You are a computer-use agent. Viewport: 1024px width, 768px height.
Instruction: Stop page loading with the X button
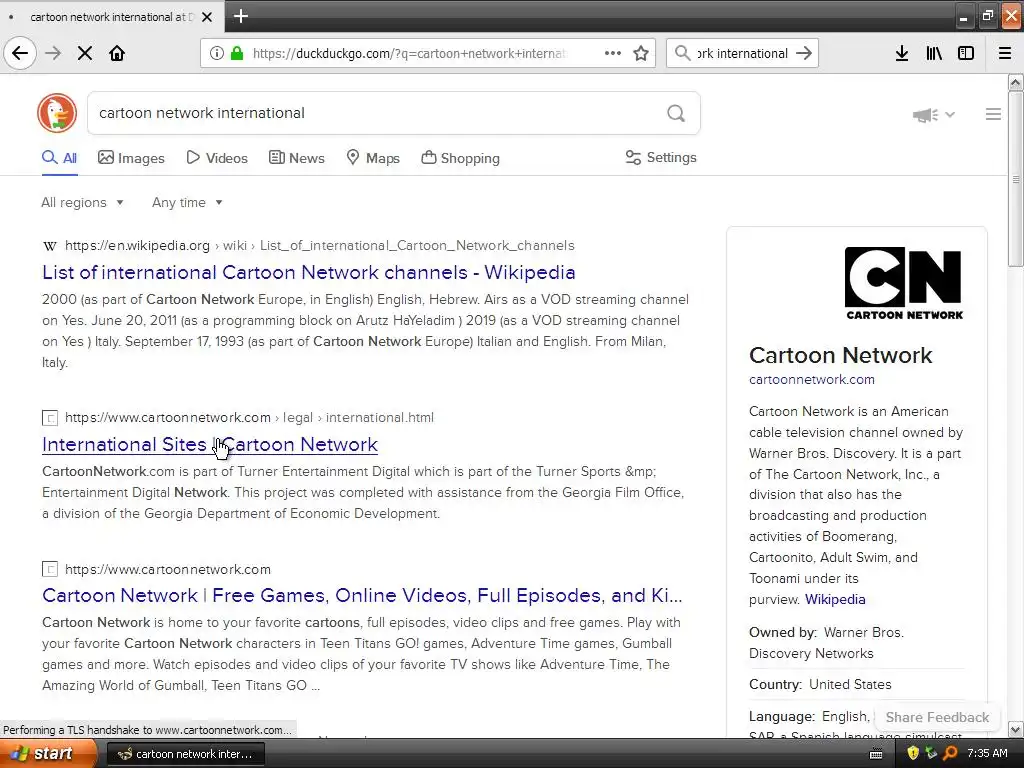[84, 53]
